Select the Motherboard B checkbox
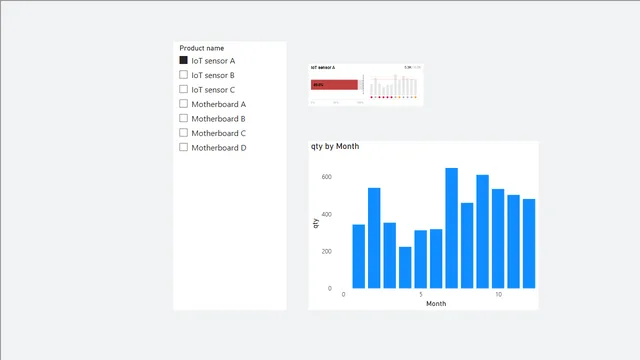Screen dimensions: 640x360 [x=184, y=118]
